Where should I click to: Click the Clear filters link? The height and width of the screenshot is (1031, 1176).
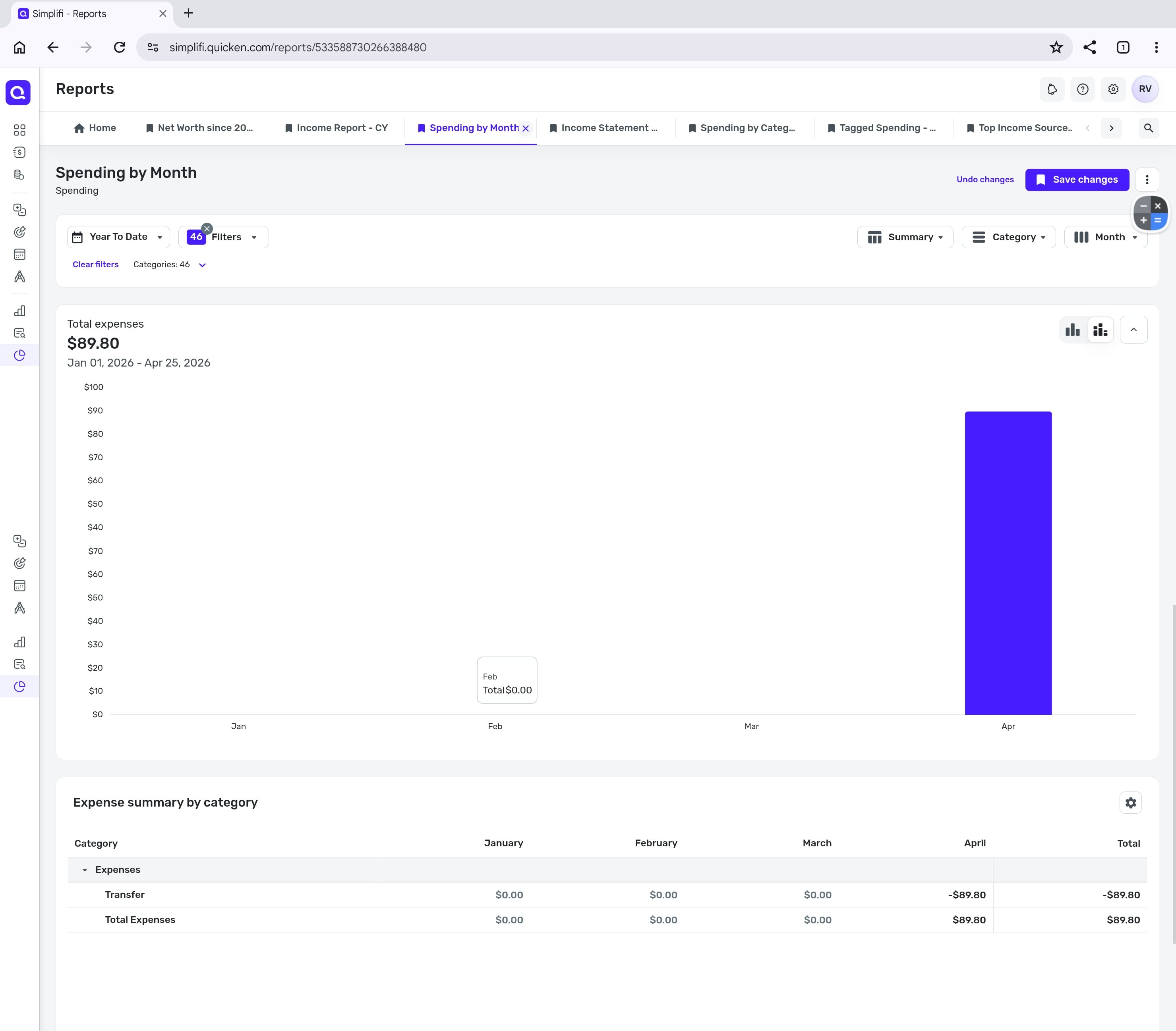(95, 265)
